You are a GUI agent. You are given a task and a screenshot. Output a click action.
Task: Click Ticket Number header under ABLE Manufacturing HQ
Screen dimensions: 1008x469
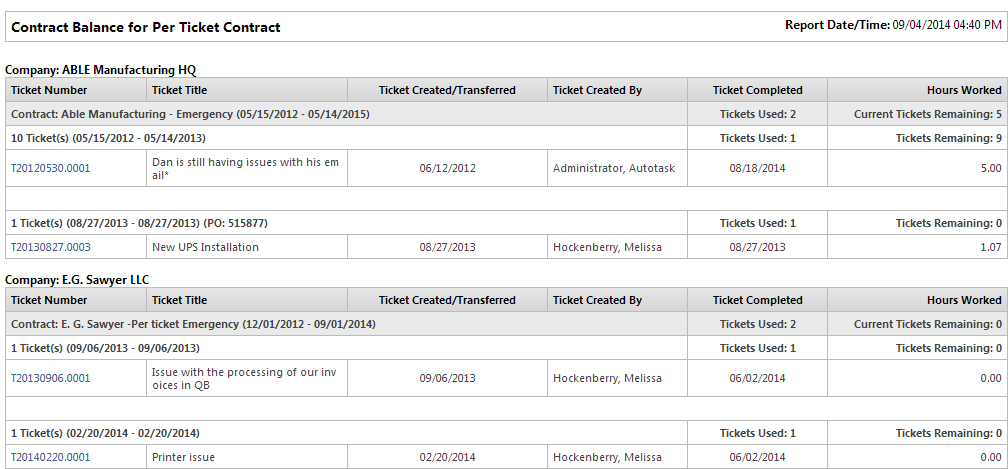pyautogui.click(x=49, y=90)
